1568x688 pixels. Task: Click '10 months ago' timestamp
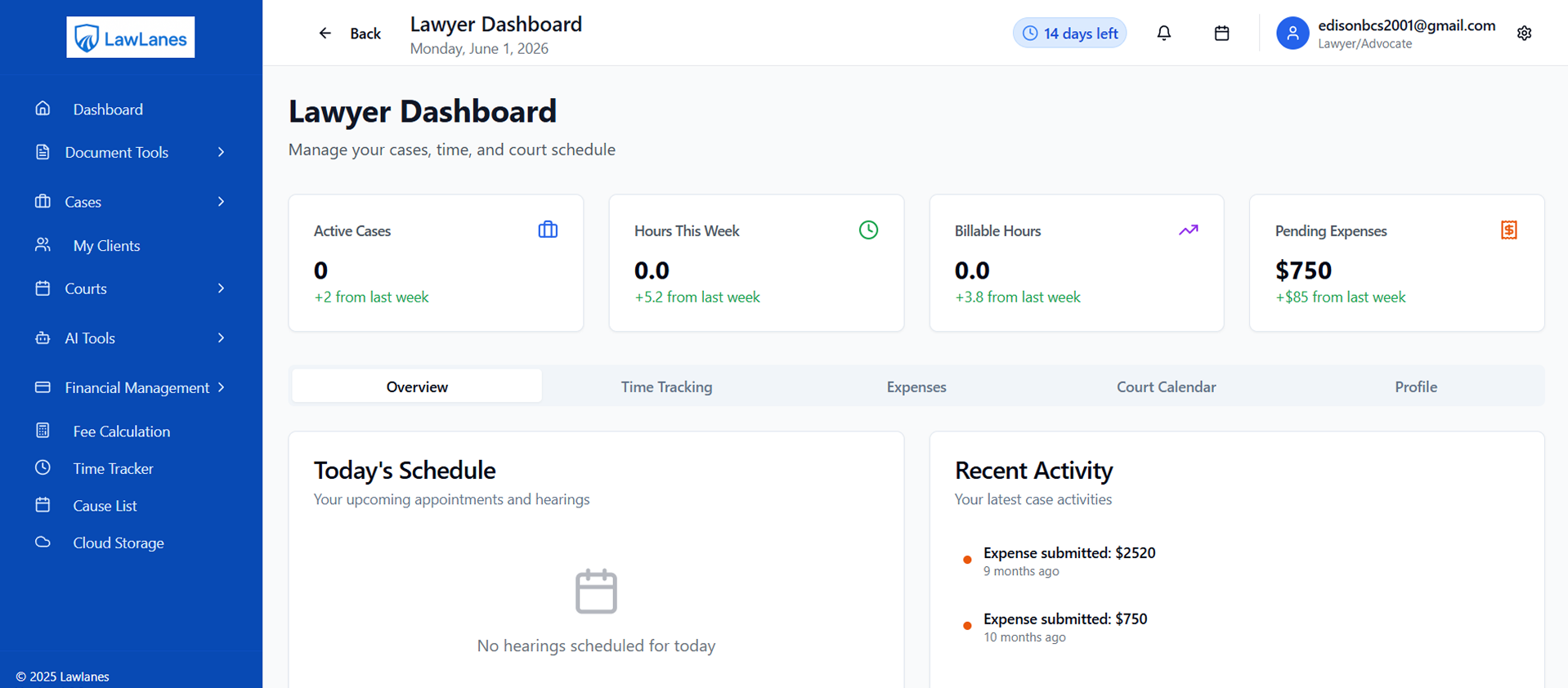pos(1024,637)
